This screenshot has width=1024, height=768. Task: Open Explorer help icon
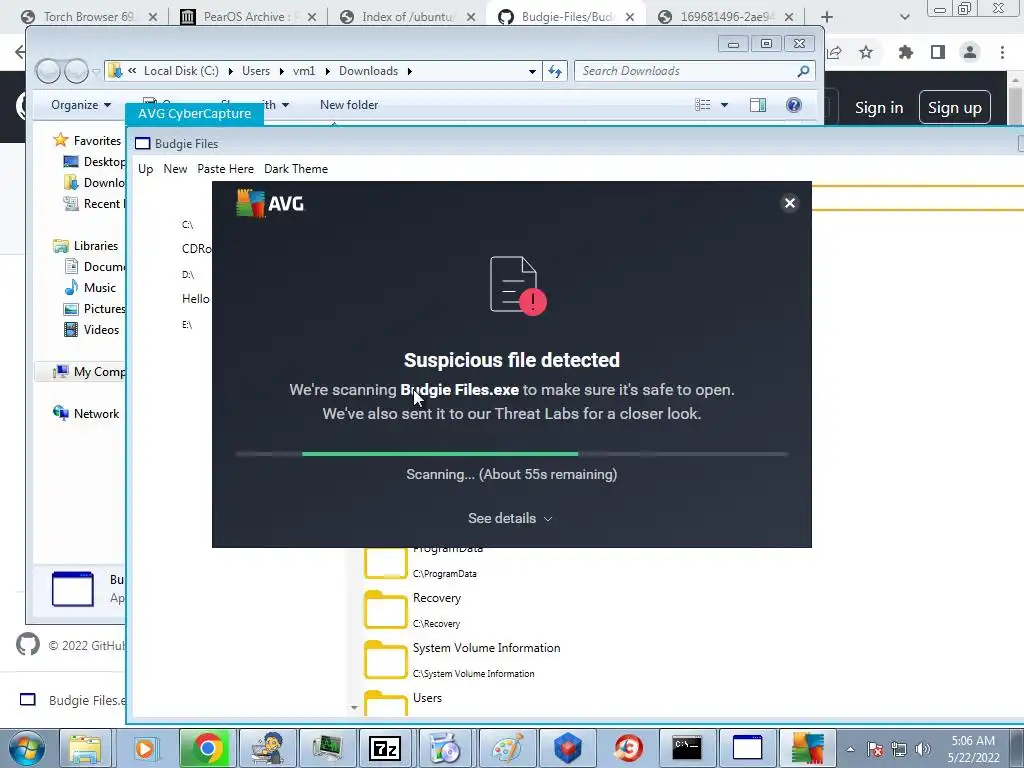(x=793, y=105)
